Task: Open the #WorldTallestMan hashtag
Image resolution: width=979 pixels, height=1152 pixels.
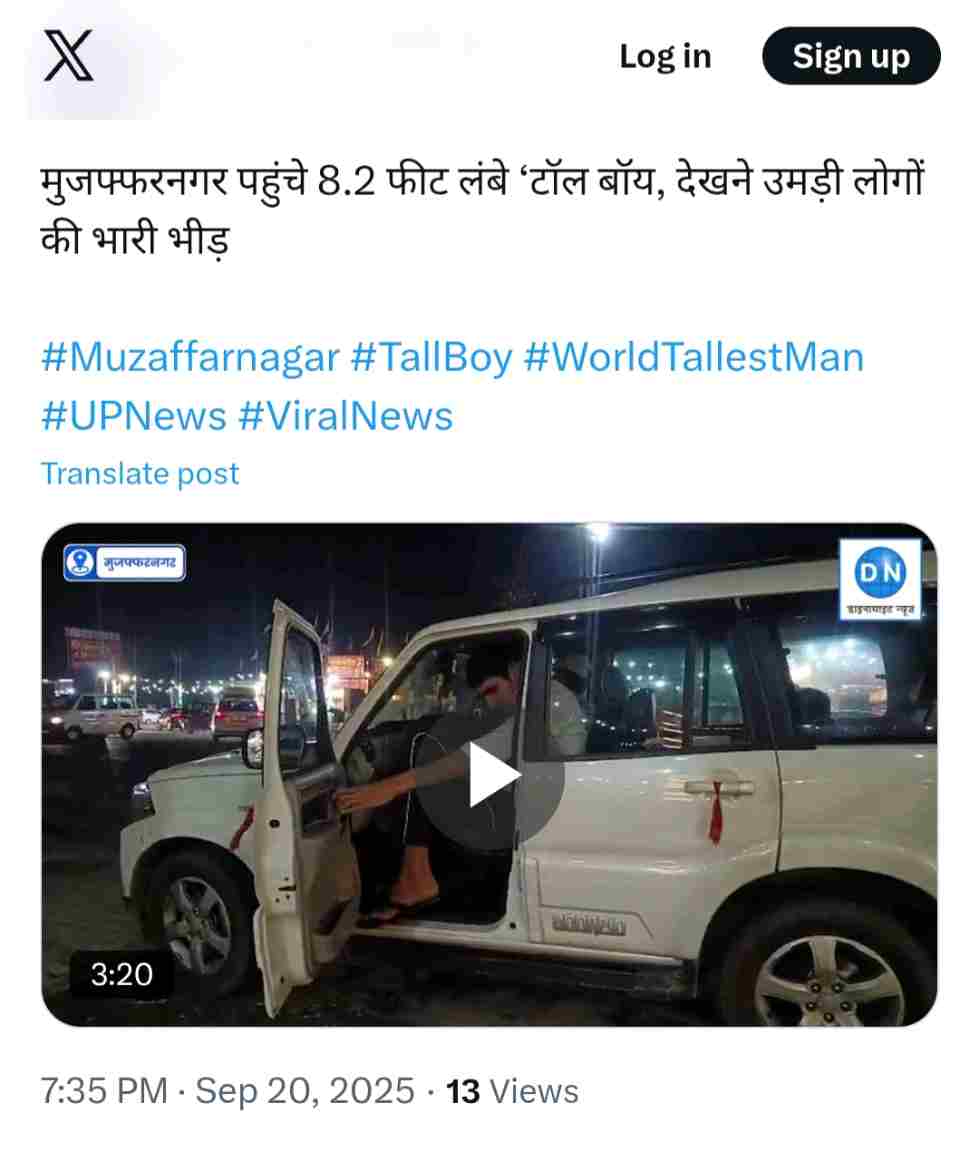Action: tap(693, 358)
